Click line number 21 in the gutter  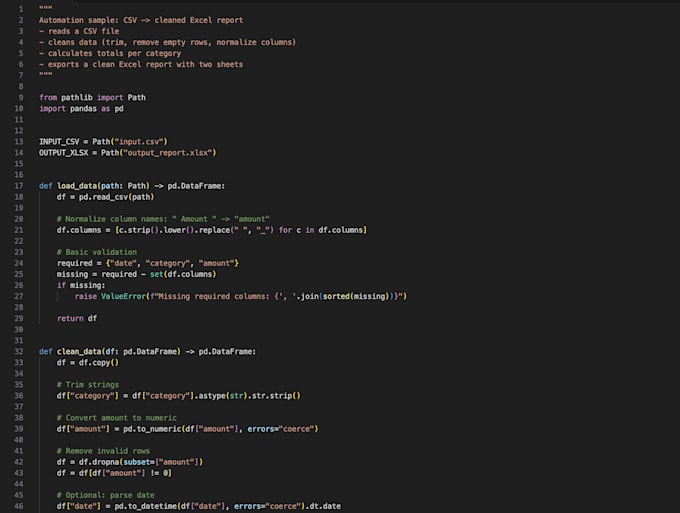pos(19,230)
